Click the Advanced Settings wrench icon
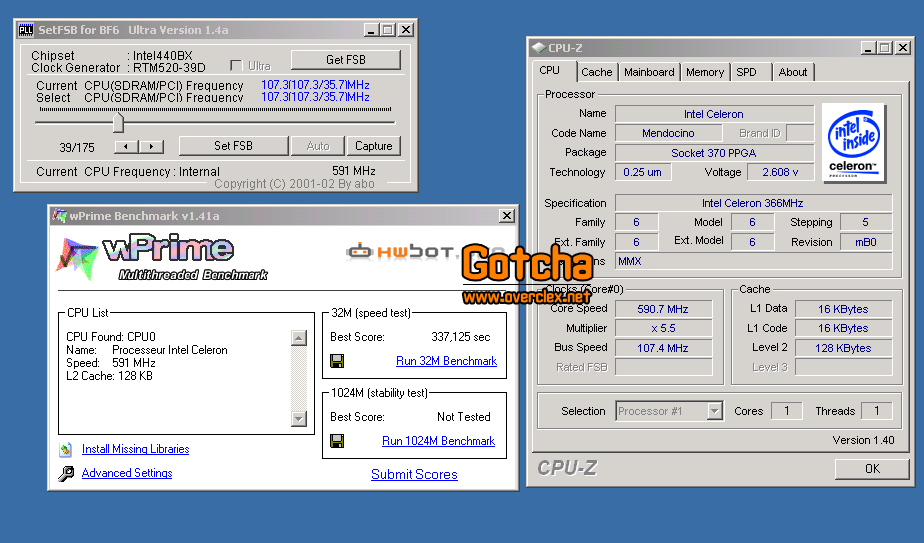Image resolution: width=924 pixels, height=543 pixels. pos(66,473)
